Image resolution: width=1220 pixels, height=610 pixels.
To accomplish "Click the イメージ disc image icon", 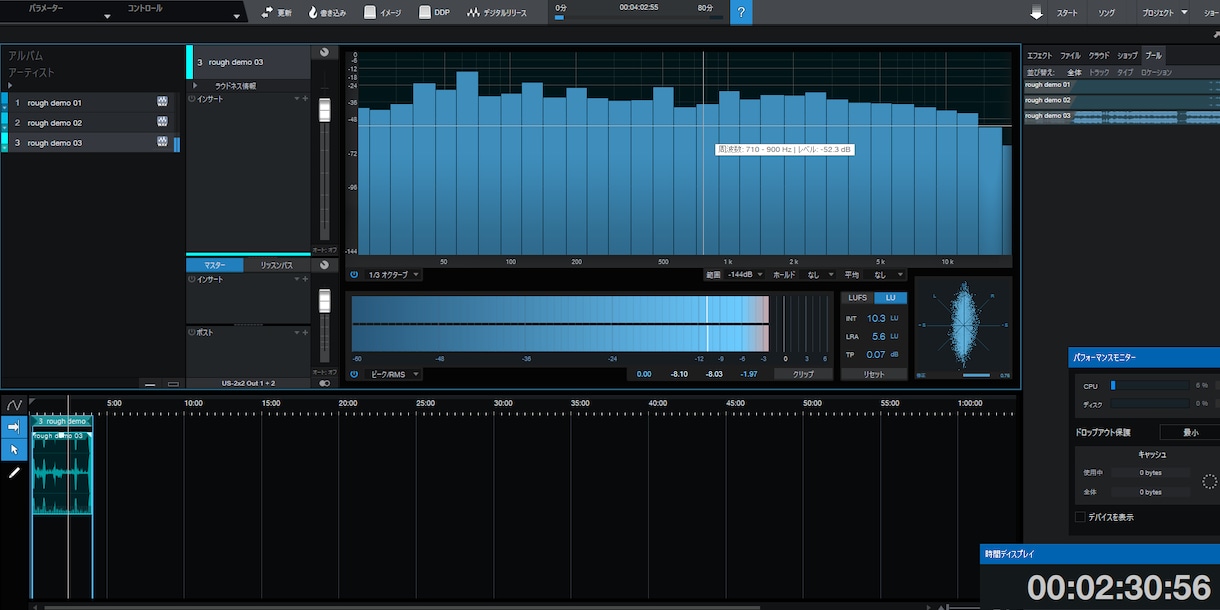I will (x=370, y=13).
